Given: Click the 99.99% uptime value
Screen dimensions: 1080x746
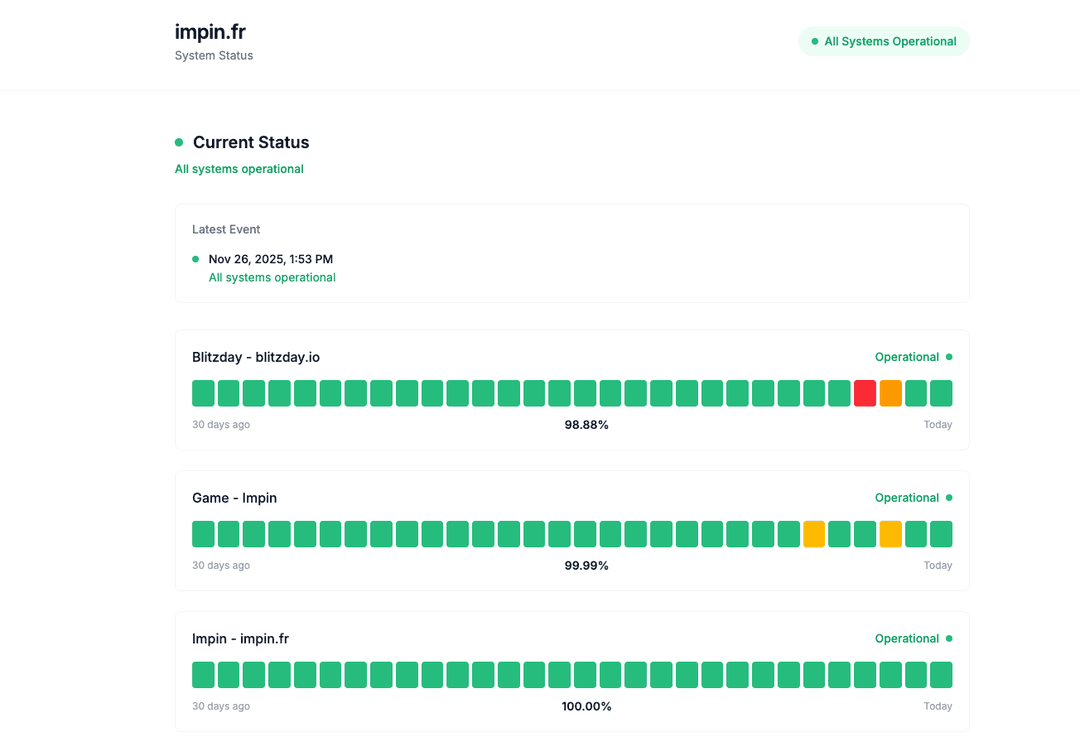Looking at the screenshot, I should [x=586, y=566].
